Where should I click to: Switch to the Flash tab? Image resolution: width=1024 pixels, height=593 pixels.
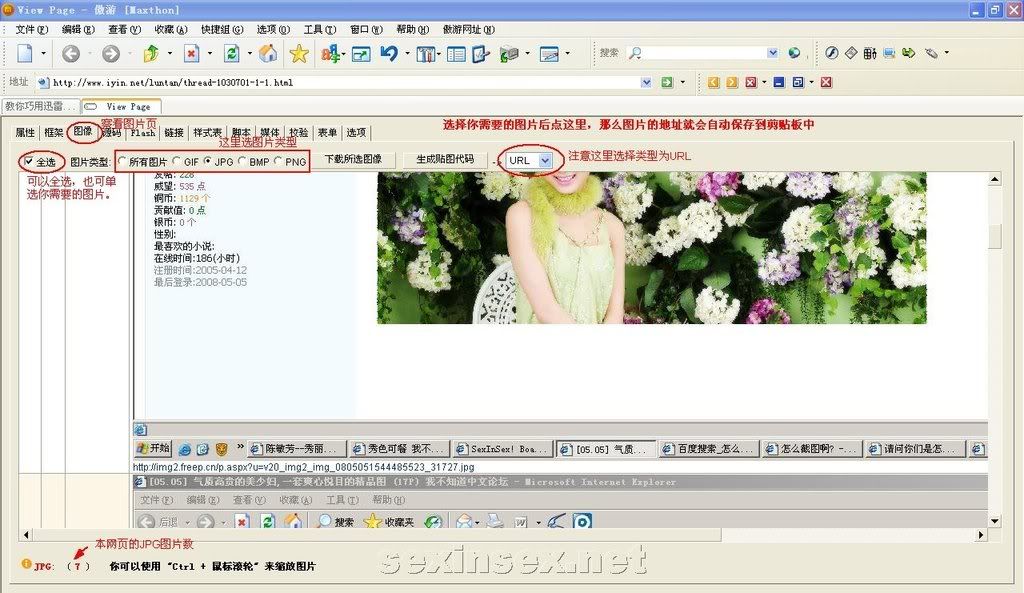point(142,133)
